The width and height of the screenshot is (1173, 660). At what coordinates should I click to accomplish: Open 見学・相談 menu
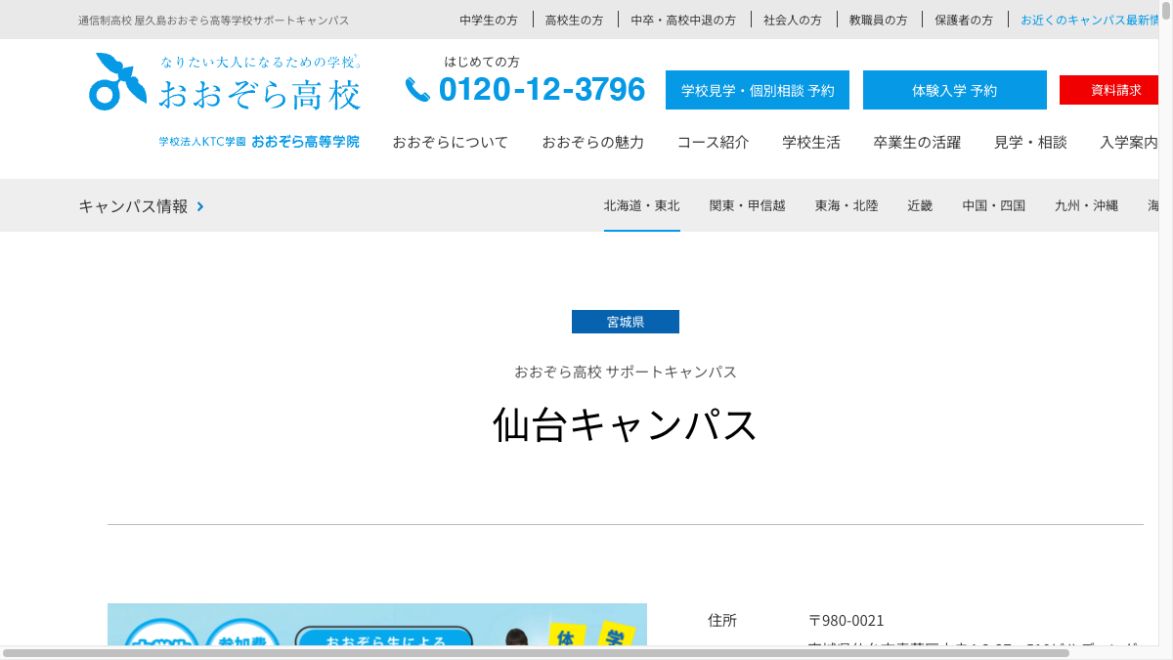(x=1030, y=142)
